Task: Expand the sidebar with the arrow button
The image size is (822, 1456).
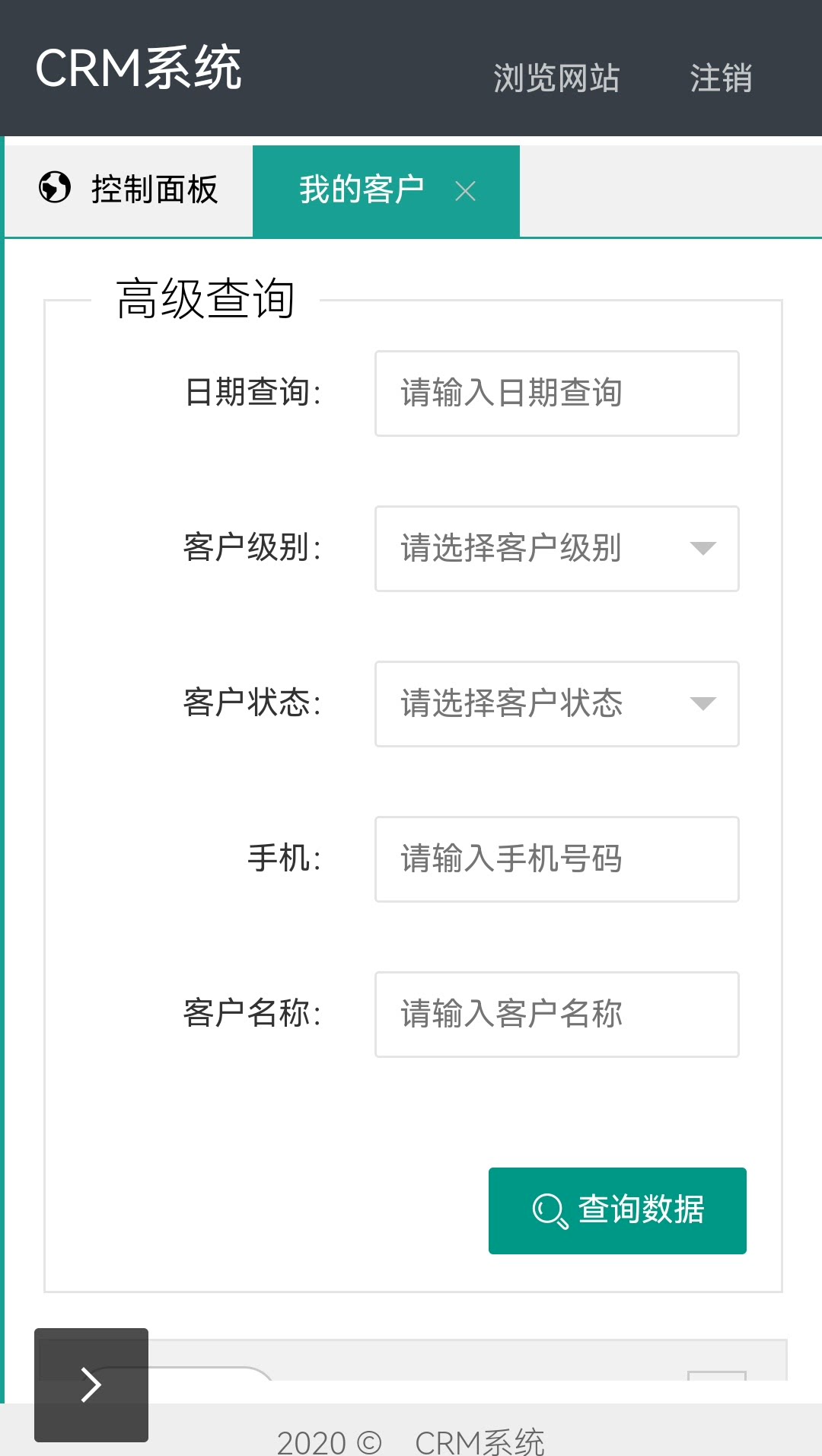Action: pos(91,1384)
